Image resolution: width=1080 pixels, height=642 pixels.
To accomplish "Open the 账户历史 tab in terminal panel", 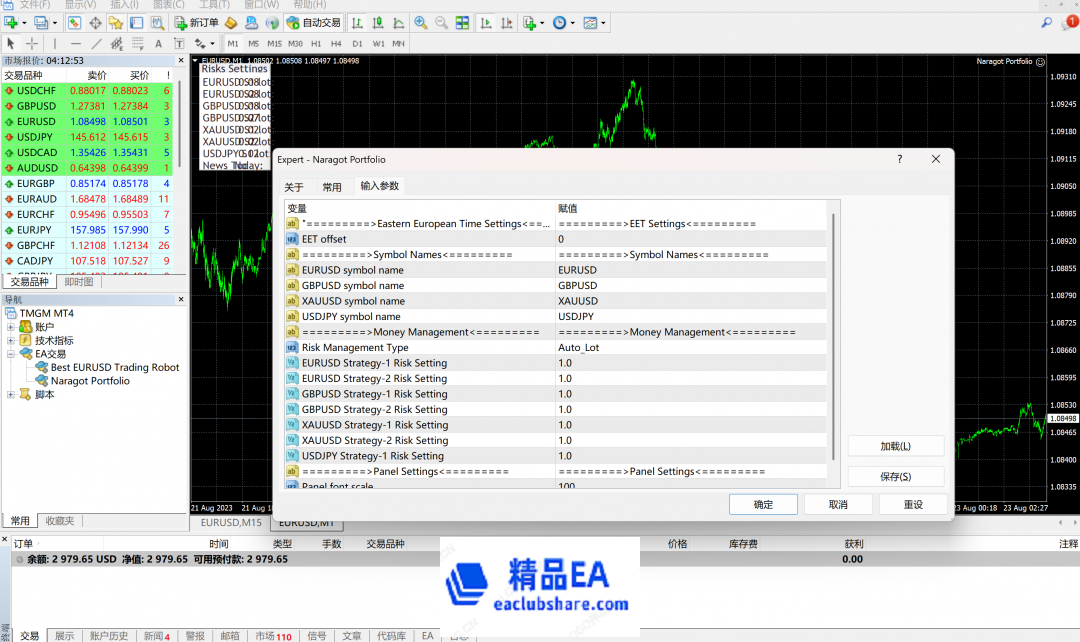I will [108, 636].
